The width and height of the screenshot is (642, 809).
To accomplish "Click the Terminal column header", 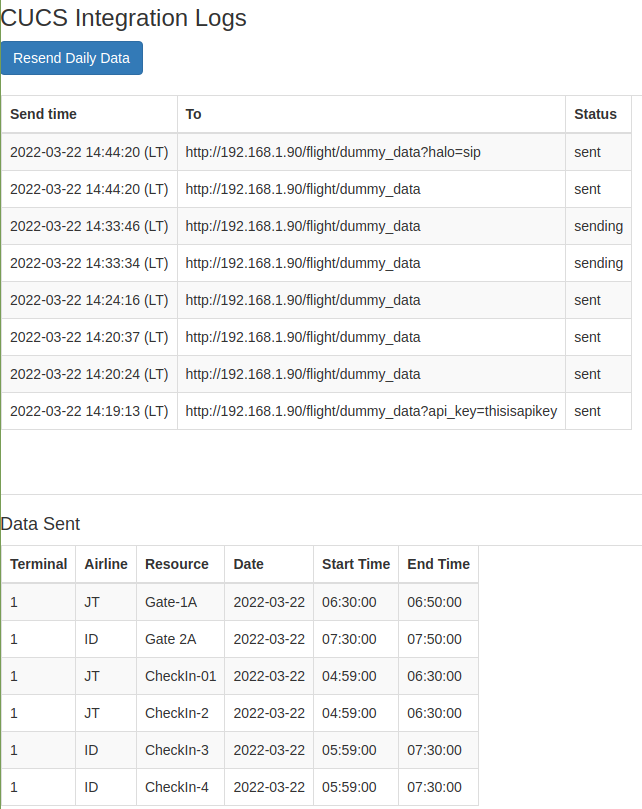I will coord(38,564).
